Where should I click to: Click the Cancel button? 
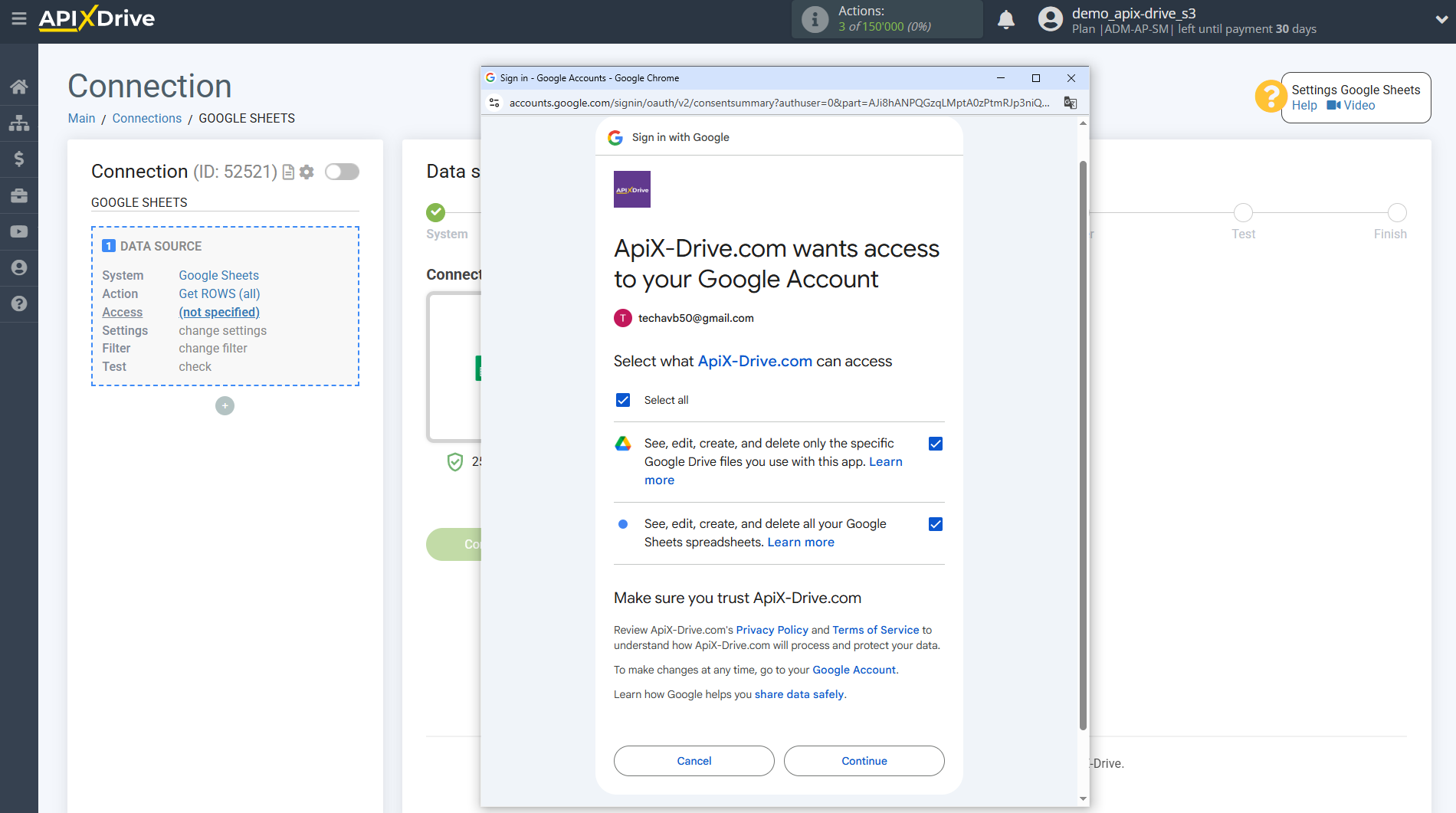point(694,761)
